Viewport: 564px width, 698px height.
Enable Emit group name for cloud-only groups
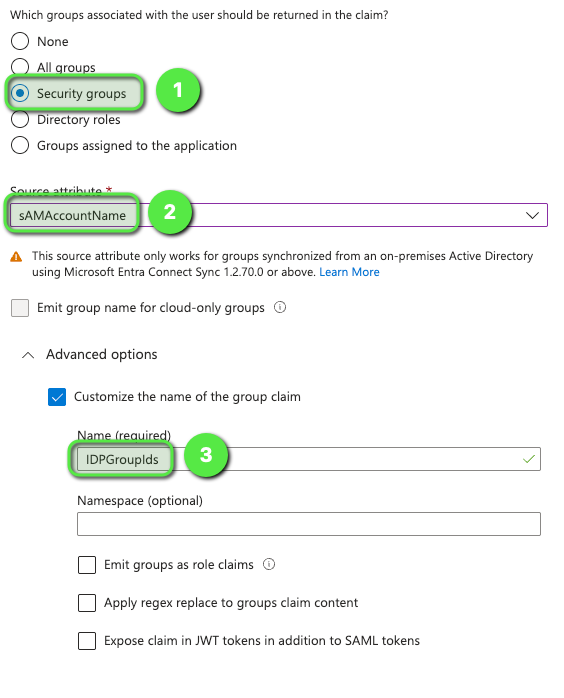click(20, 308)
